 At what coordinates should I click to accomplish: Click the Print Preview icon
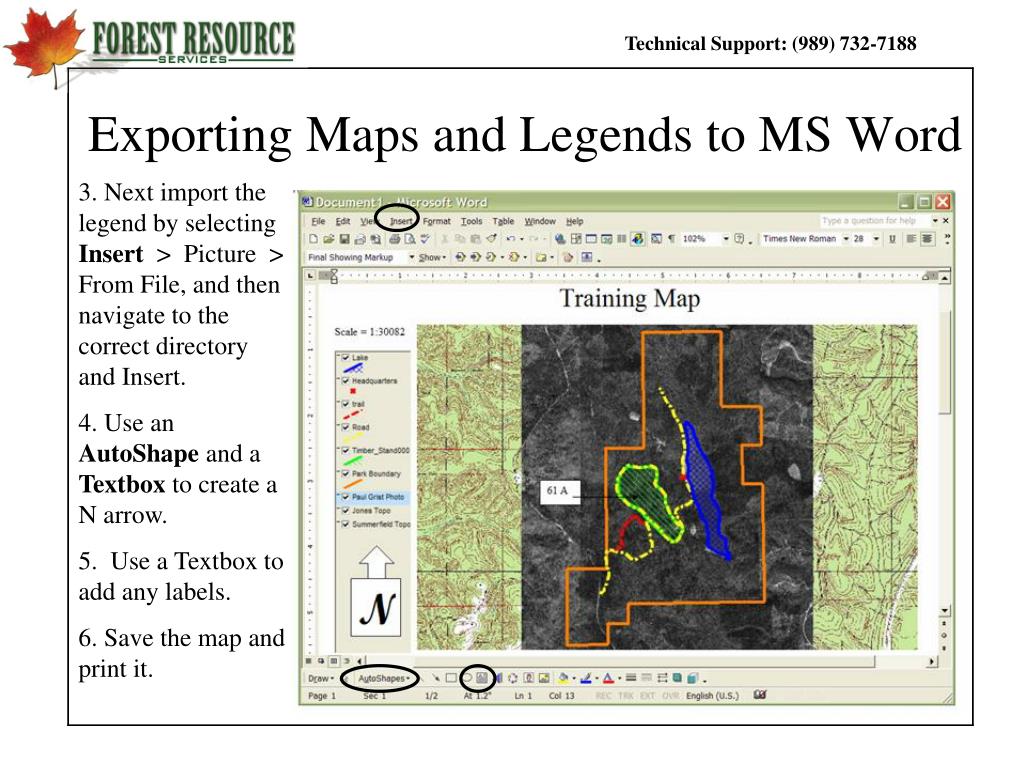(x=409, y=239)
